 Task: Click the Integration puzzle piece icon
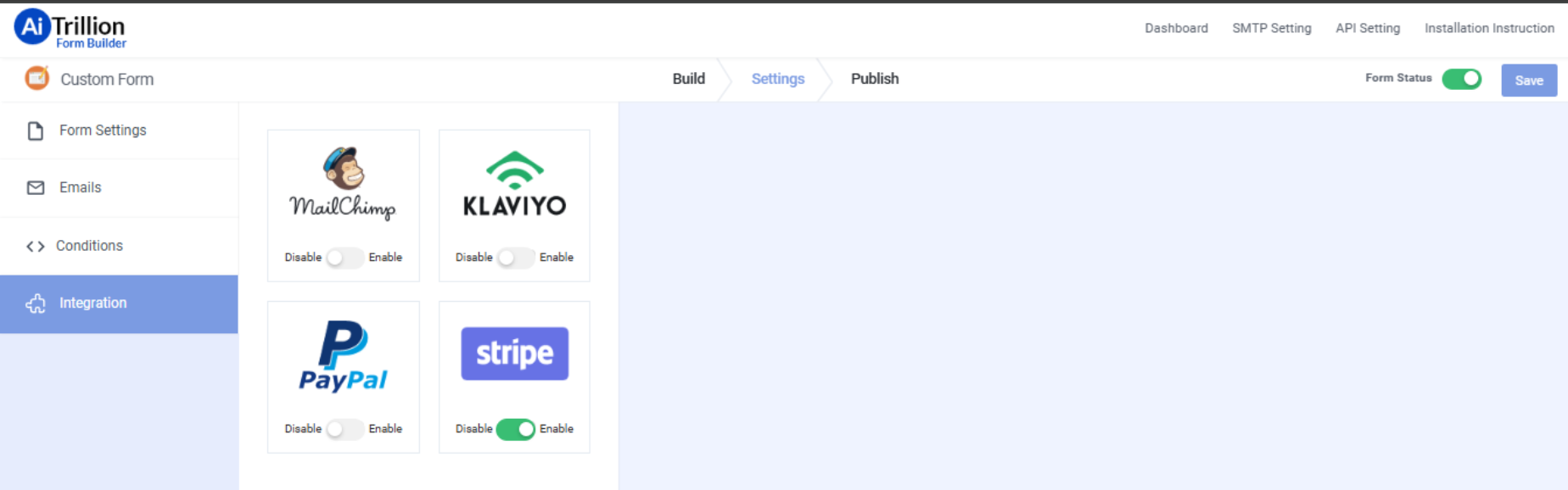pos(36,303)
